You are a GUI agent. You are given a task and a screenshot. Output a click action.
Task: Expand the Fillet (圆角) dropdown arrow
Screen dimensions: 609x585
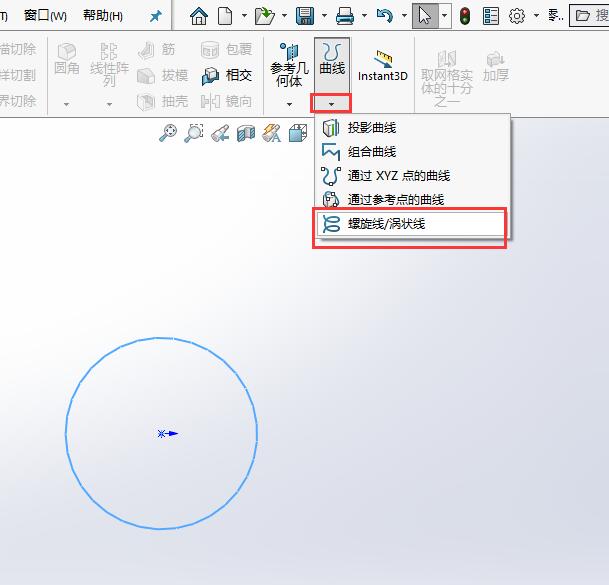[66, 104]
